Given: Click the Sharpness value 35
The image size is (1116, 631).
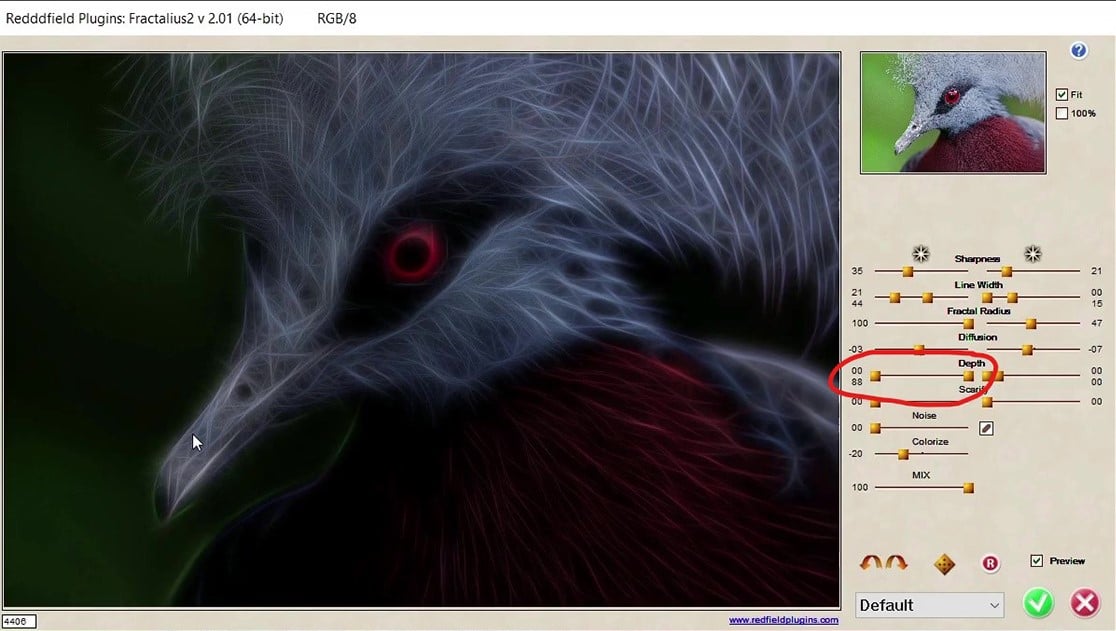Looking at the screenshot, I should tap(857, 271).
